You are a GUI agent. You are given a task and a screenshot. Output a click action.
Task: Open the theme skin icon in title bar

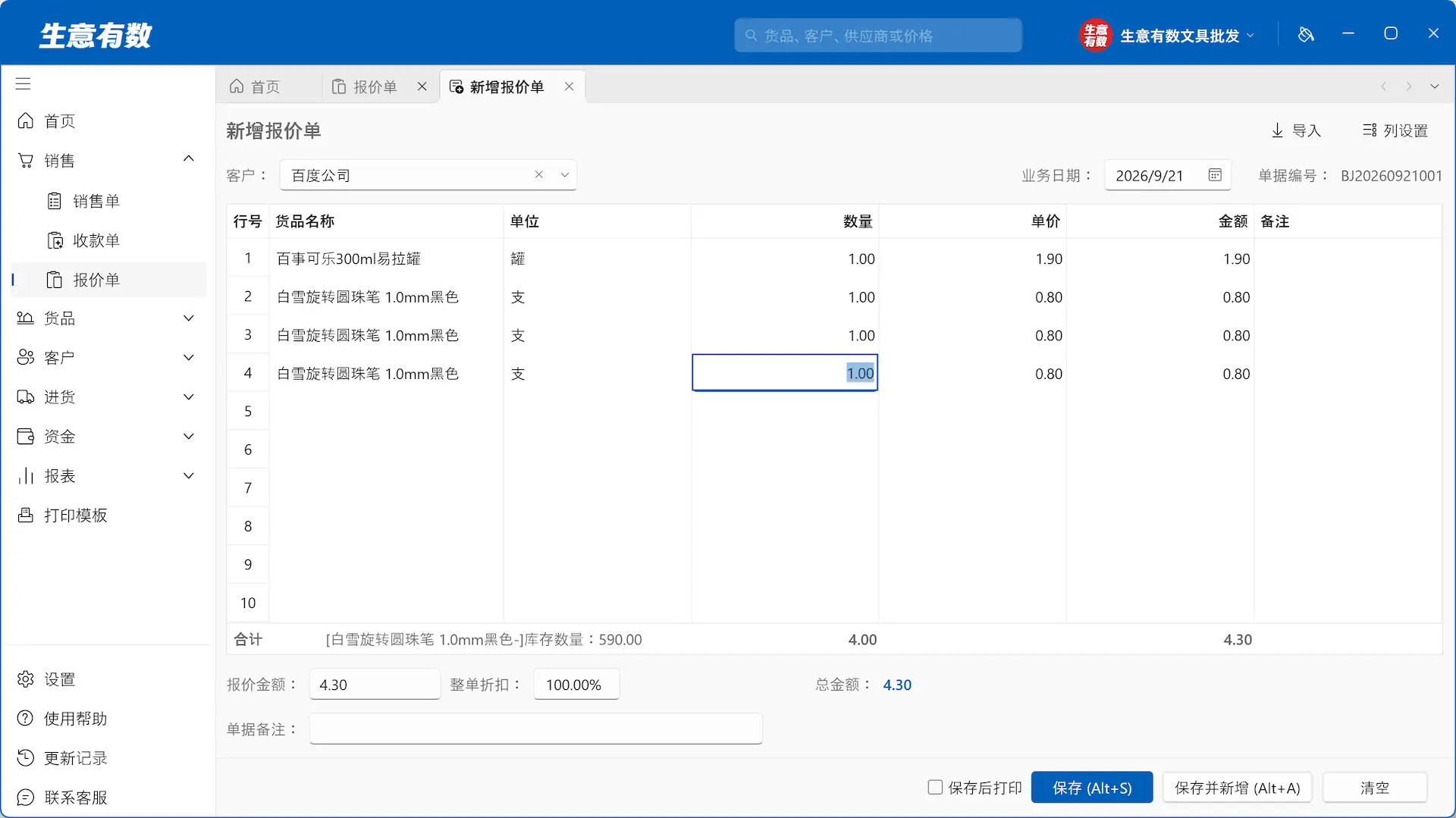(1306, 34)
